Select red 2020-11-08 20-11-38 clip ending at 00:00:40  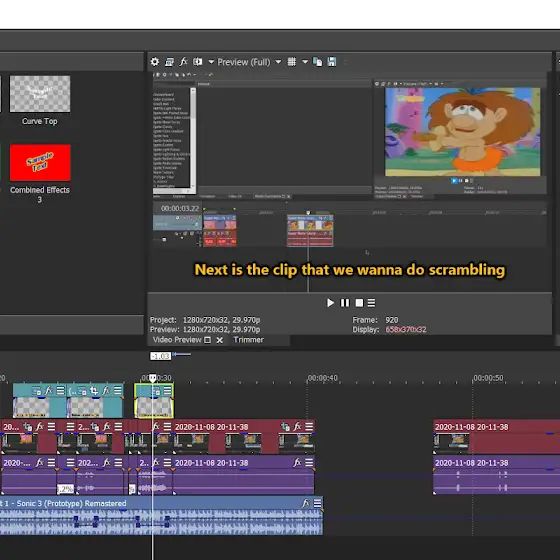244,436
